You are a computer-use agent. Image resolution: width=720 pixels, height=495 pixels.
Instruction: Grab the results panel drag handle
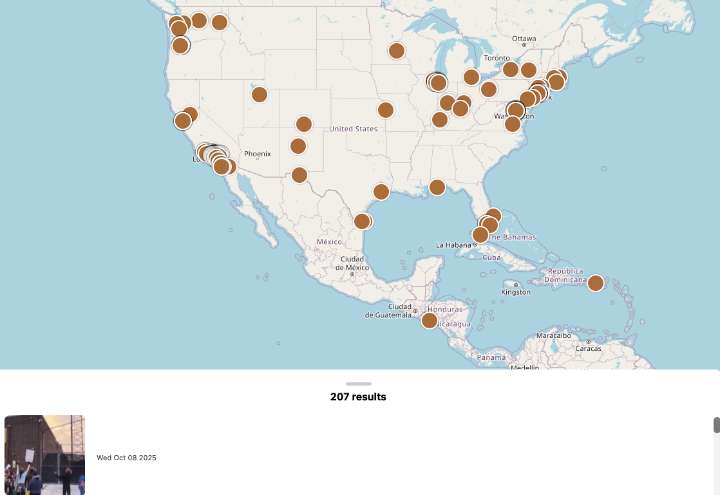pos(359,383)
